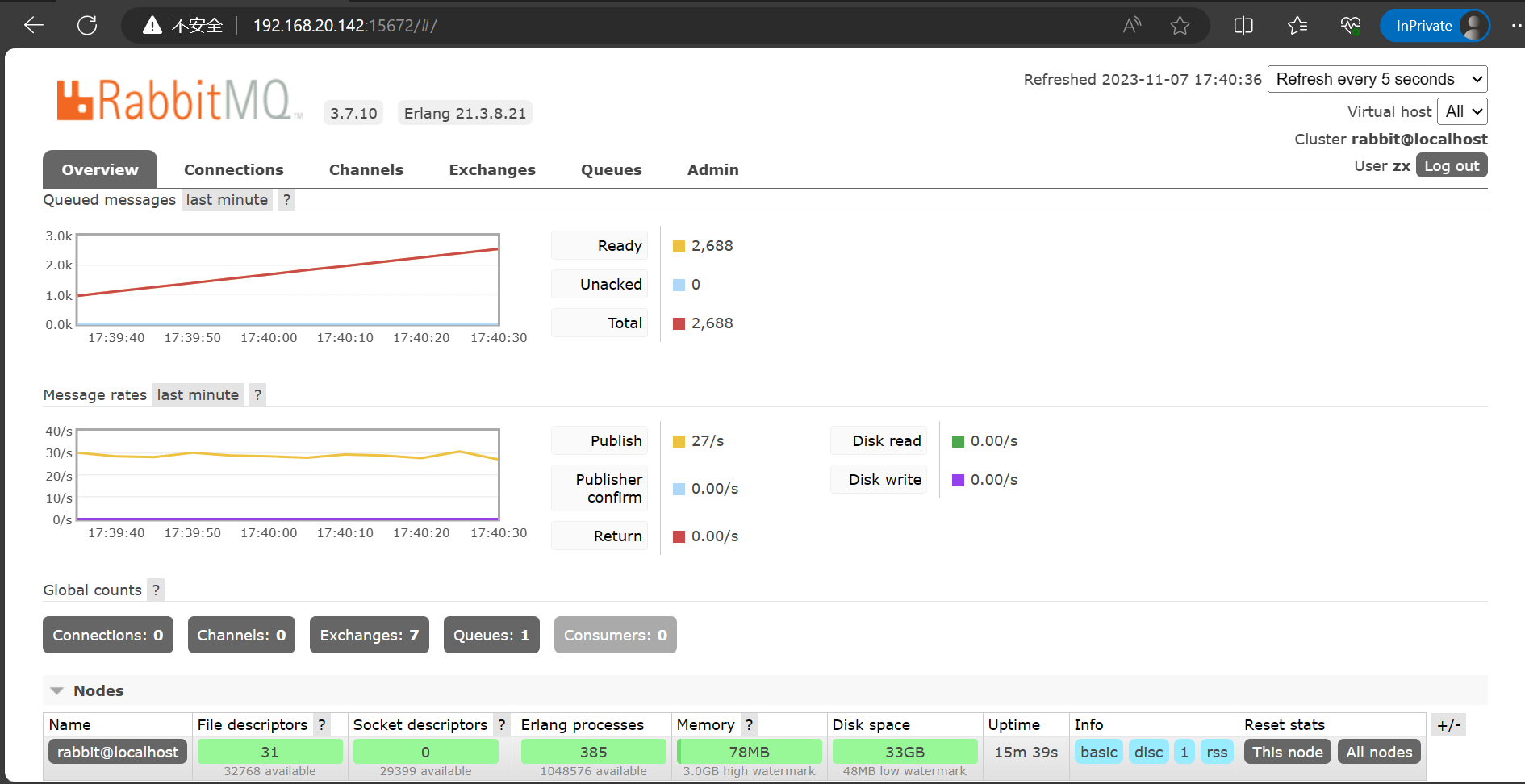
Task: Click the Log out button
Action: [1452, 165]
